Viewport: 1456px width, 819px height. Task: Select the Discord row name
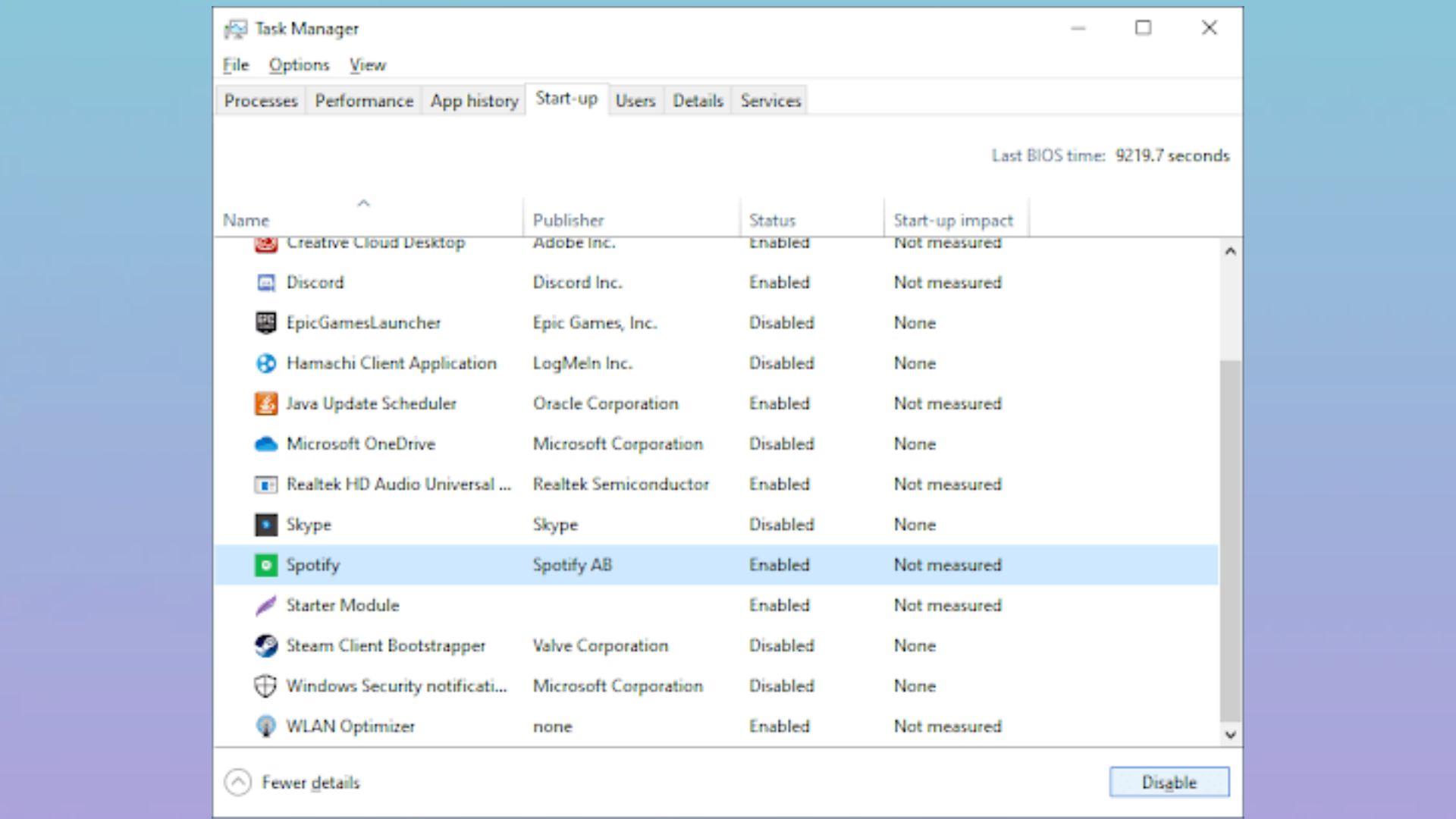point(315,283)
